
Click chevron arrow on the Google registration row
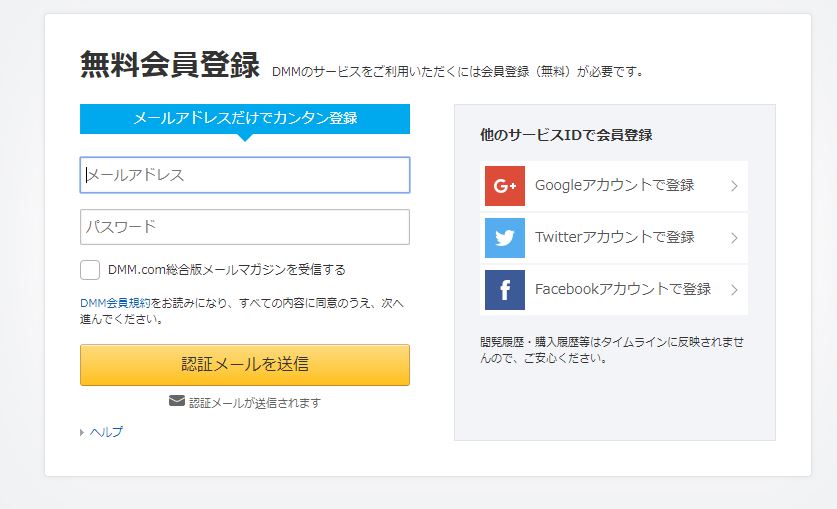point(735,186)
